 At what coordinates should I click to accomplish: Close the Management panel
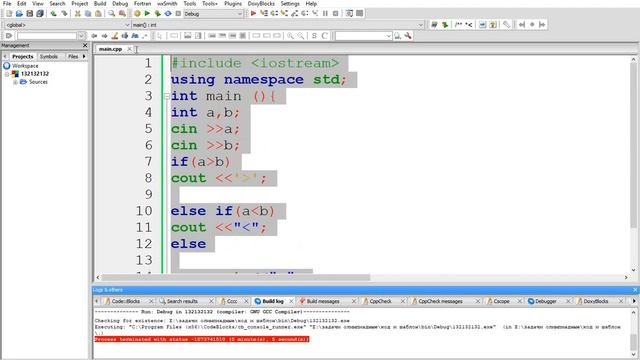85,45
